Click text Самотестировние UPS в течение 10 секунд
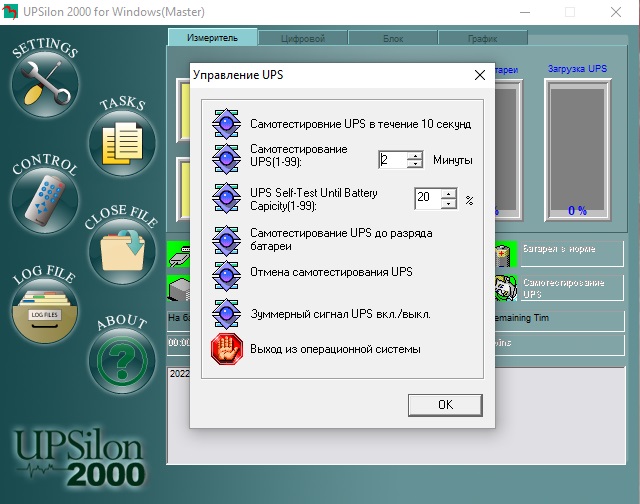Viewport: 640px width, 504px height. (x=360, y=124)
